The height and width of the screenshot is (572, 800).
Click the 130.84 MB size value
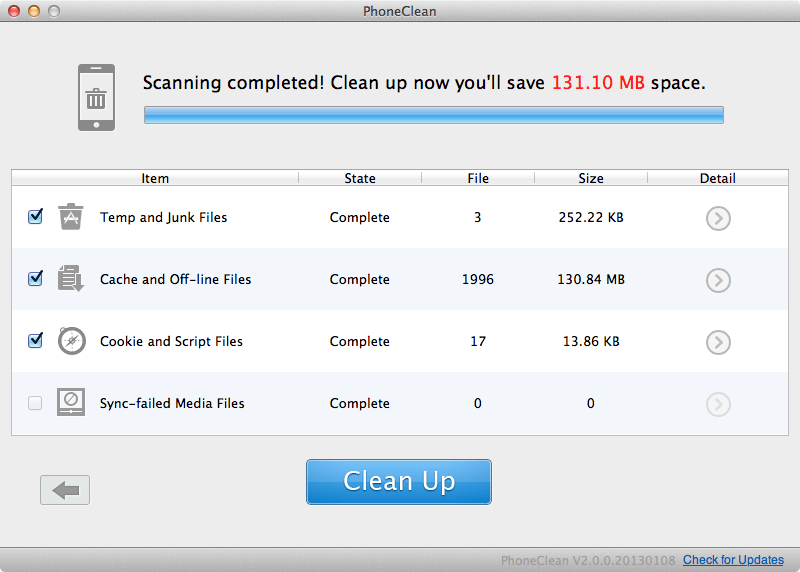pos(591,279)
